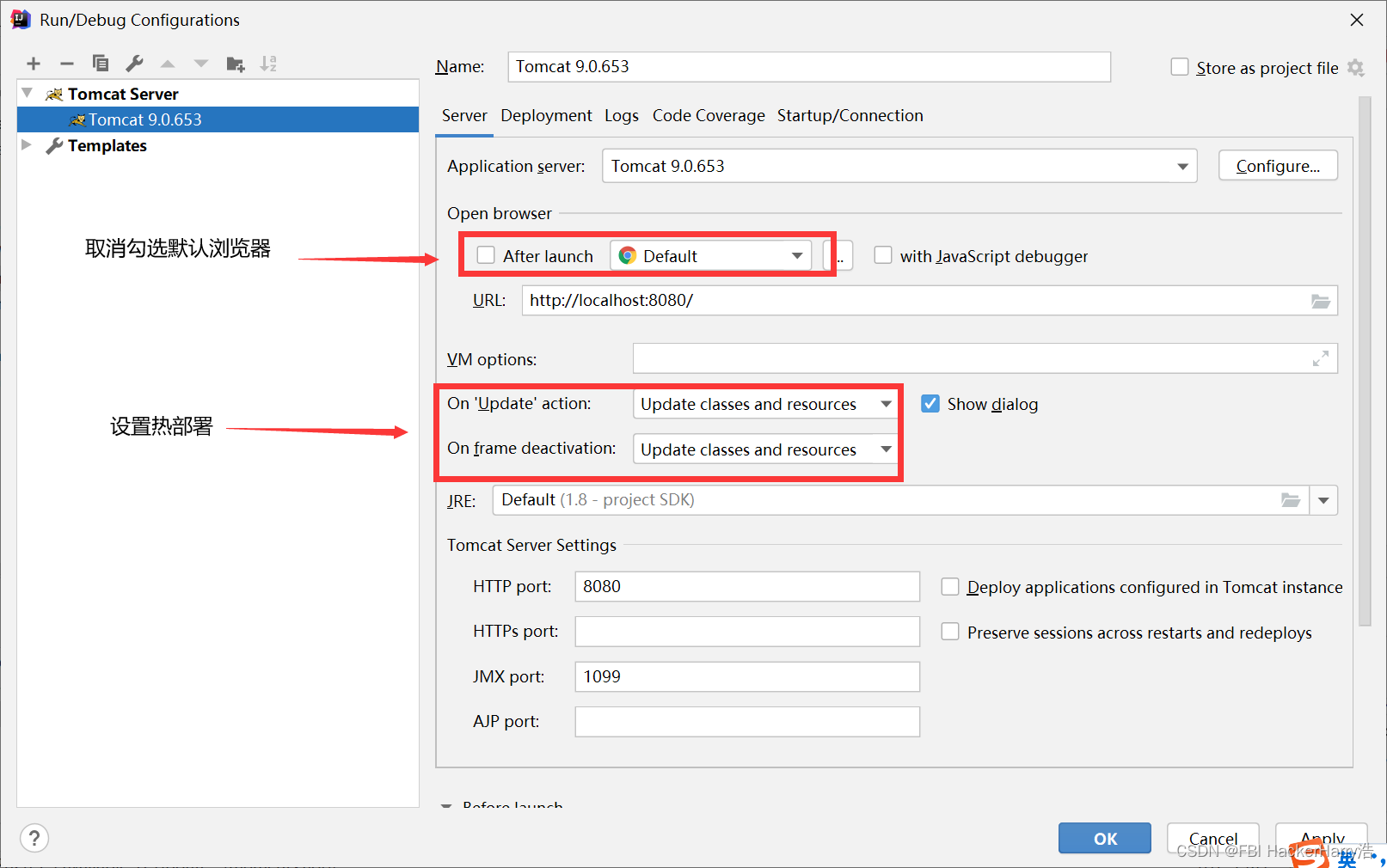The width and height of the screenshot is (1387, 868).
Task: Click the Cancel button
Action: click(1213, 838)
